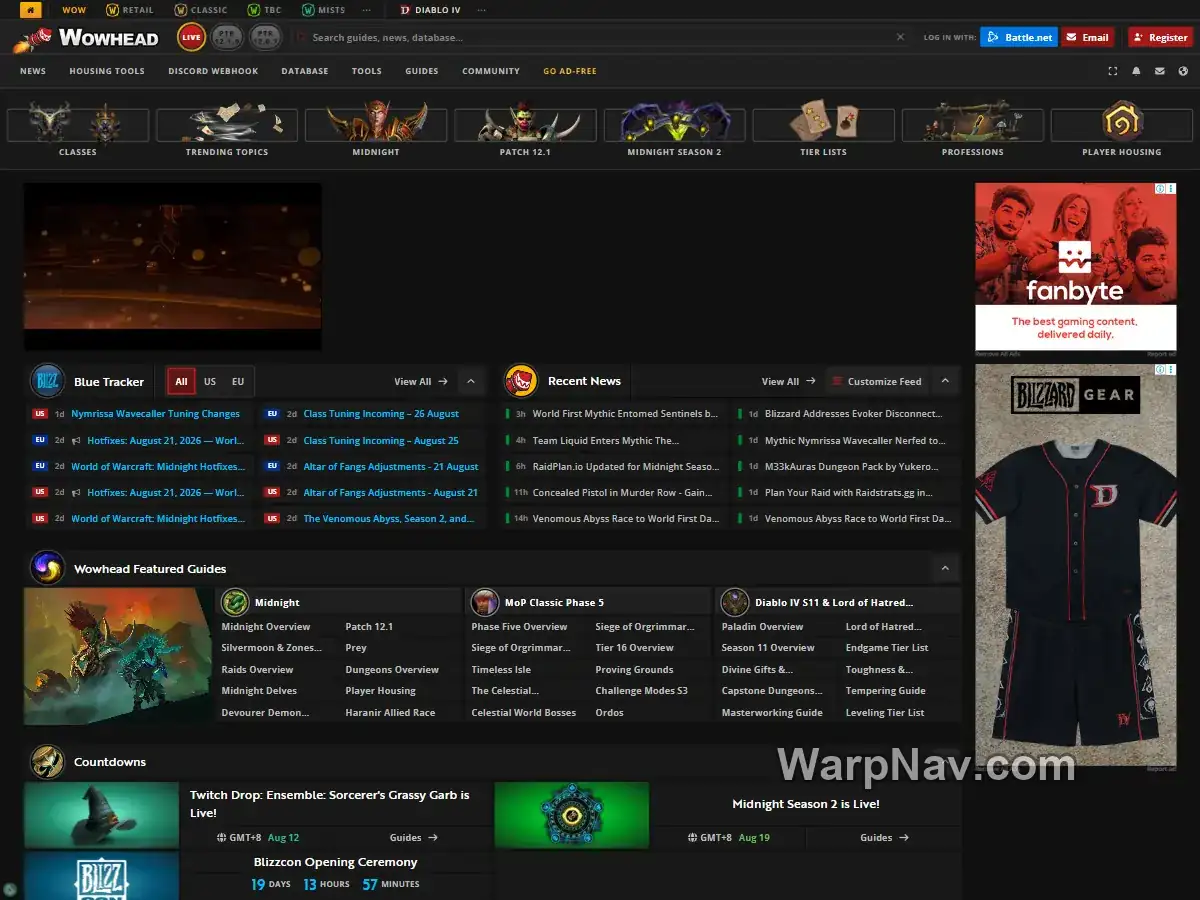Open Guides for Twitch Drop countdown
This screenshot has width=1200, height=900.
click(414, 838)
